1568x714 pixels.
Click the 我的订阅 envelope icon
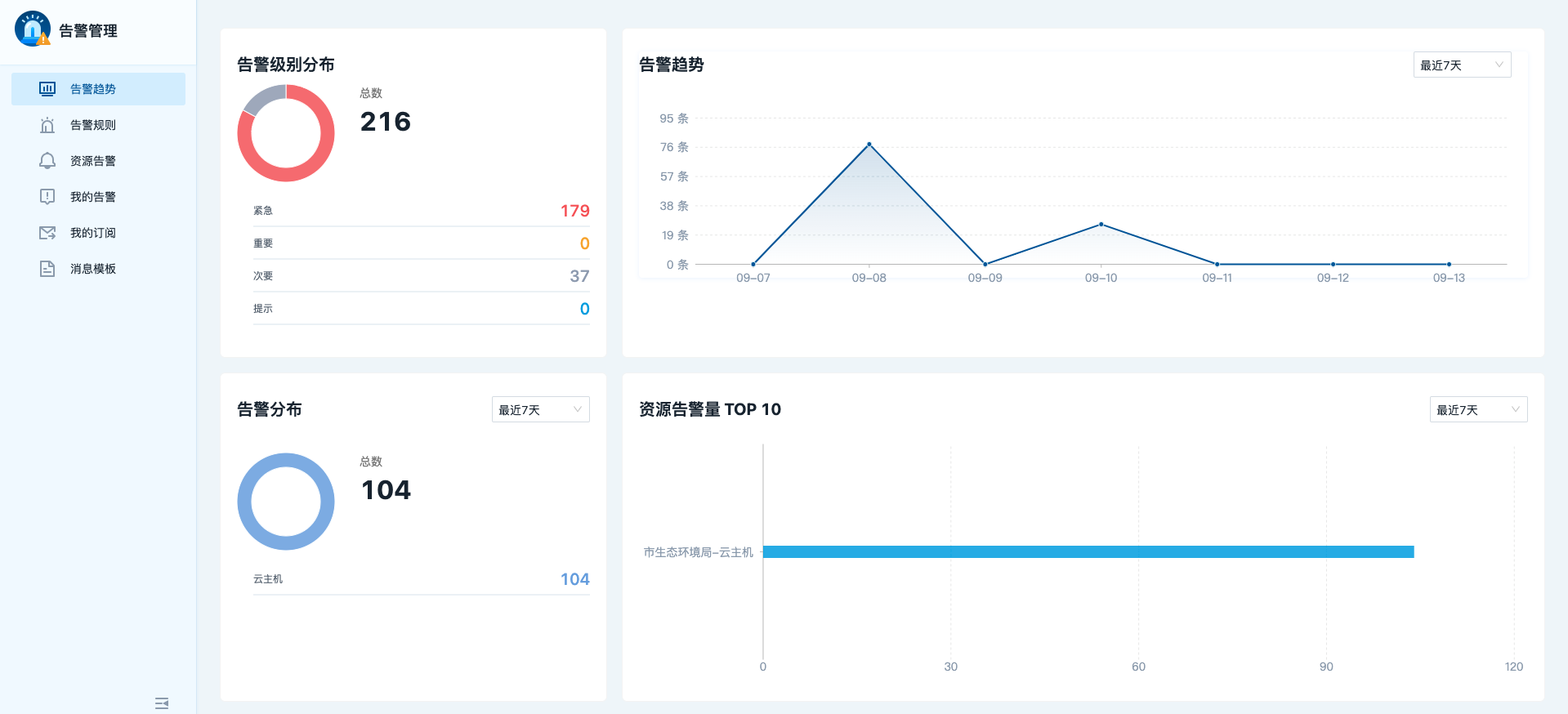(47, 233)
